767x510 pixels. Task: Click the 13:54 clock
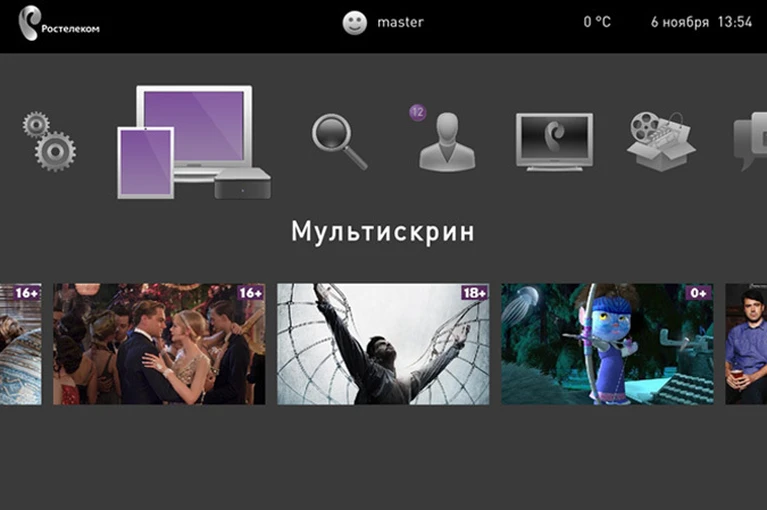coord(735,22)
